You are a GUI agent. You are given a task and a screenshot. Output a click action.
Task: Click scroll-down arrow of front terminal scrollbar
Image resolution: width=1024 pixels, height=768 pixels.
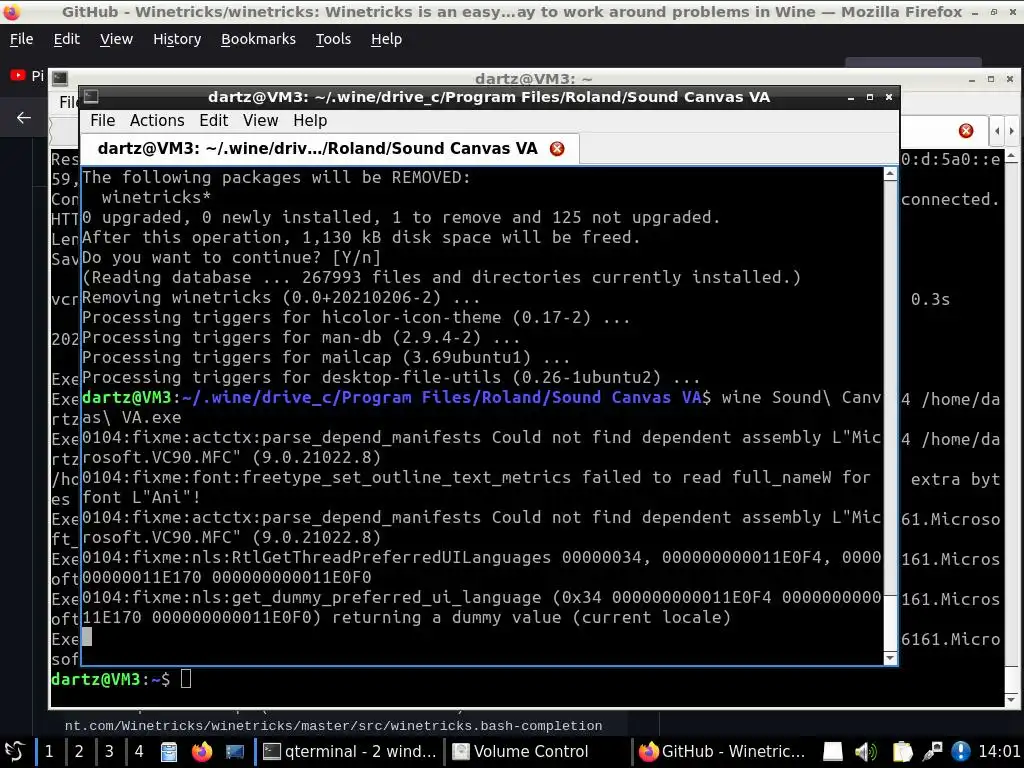coord(890,658)
